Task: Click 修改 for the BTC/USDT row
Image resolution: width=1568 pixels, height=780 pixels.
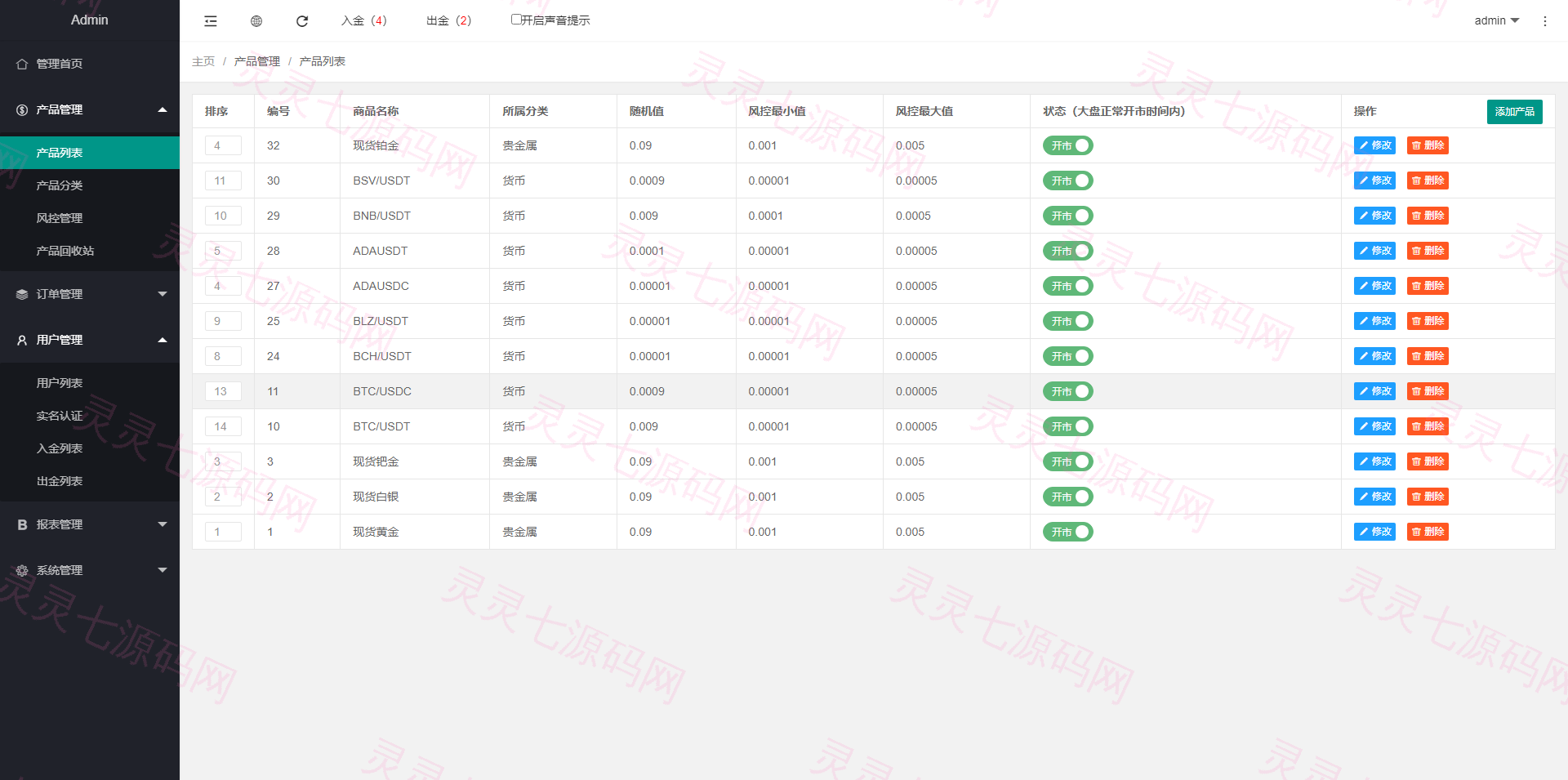Action: [1374, 426]
